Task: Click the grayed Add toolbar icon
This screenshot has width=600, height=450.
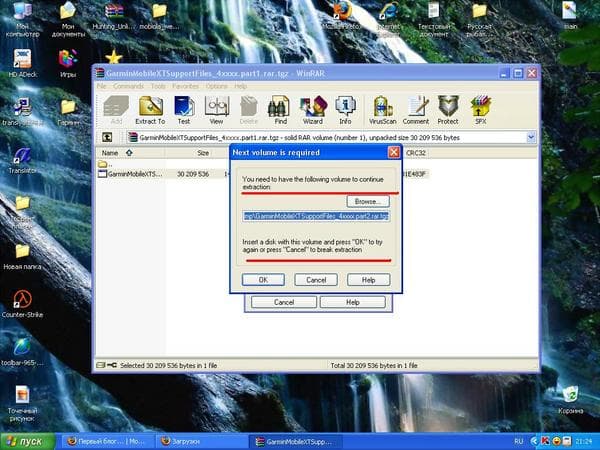Action: click(x=116, y=110)
